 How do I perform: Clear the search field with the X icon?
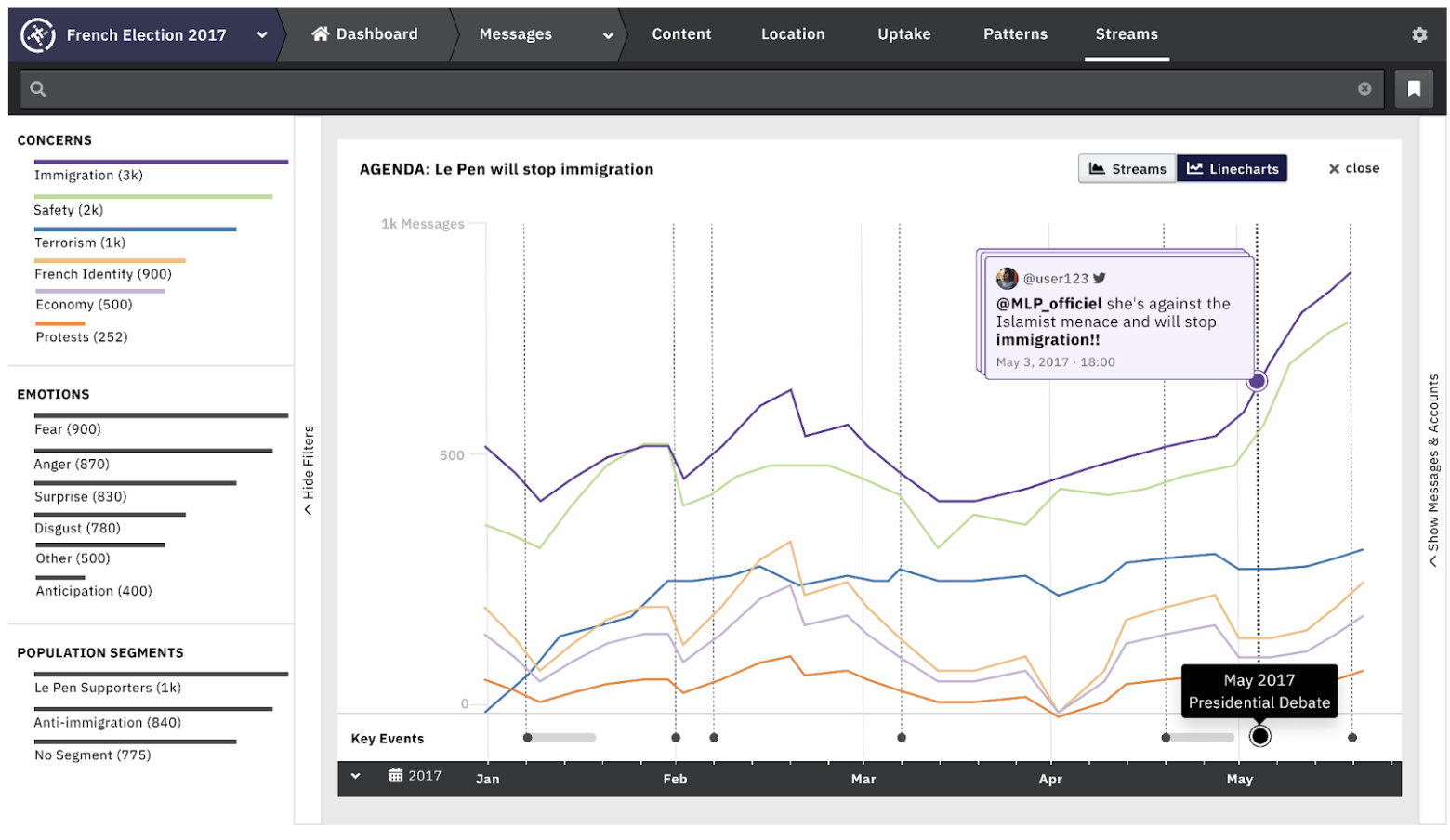click(x=1364, y=89)
